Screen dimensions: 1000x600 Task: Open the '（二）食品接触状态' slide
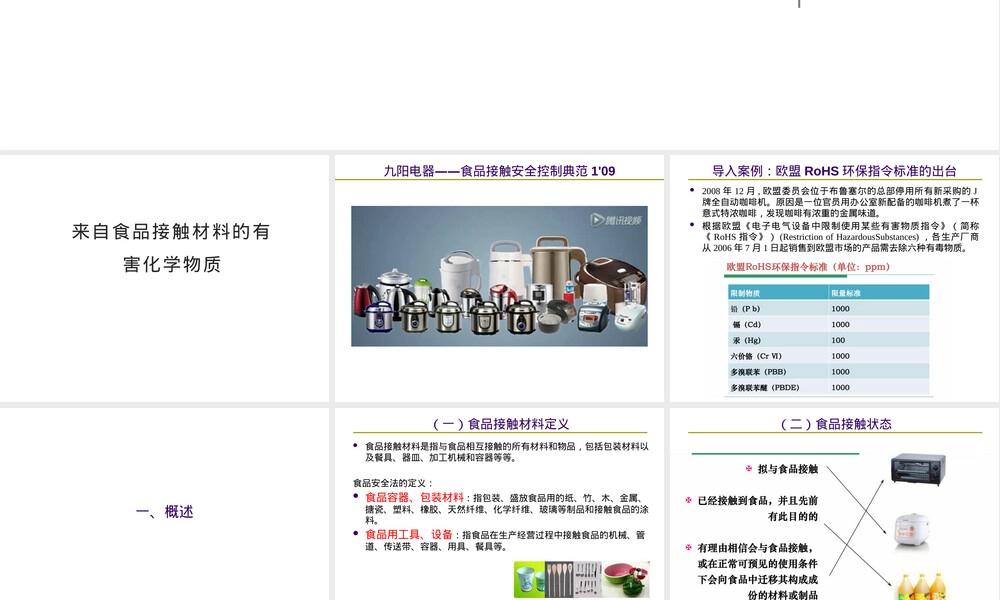point(834,504)
